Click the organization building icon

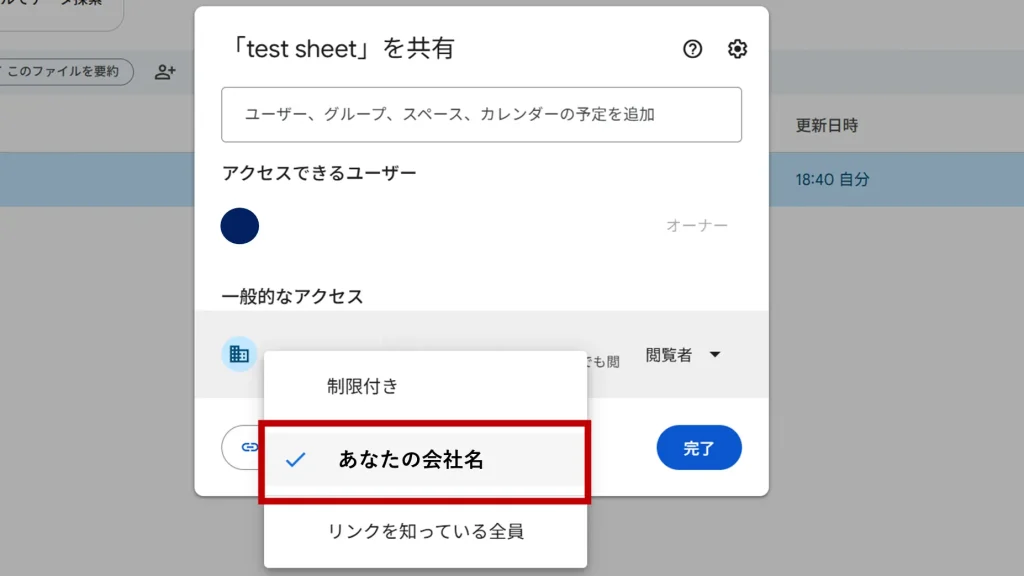239,354
